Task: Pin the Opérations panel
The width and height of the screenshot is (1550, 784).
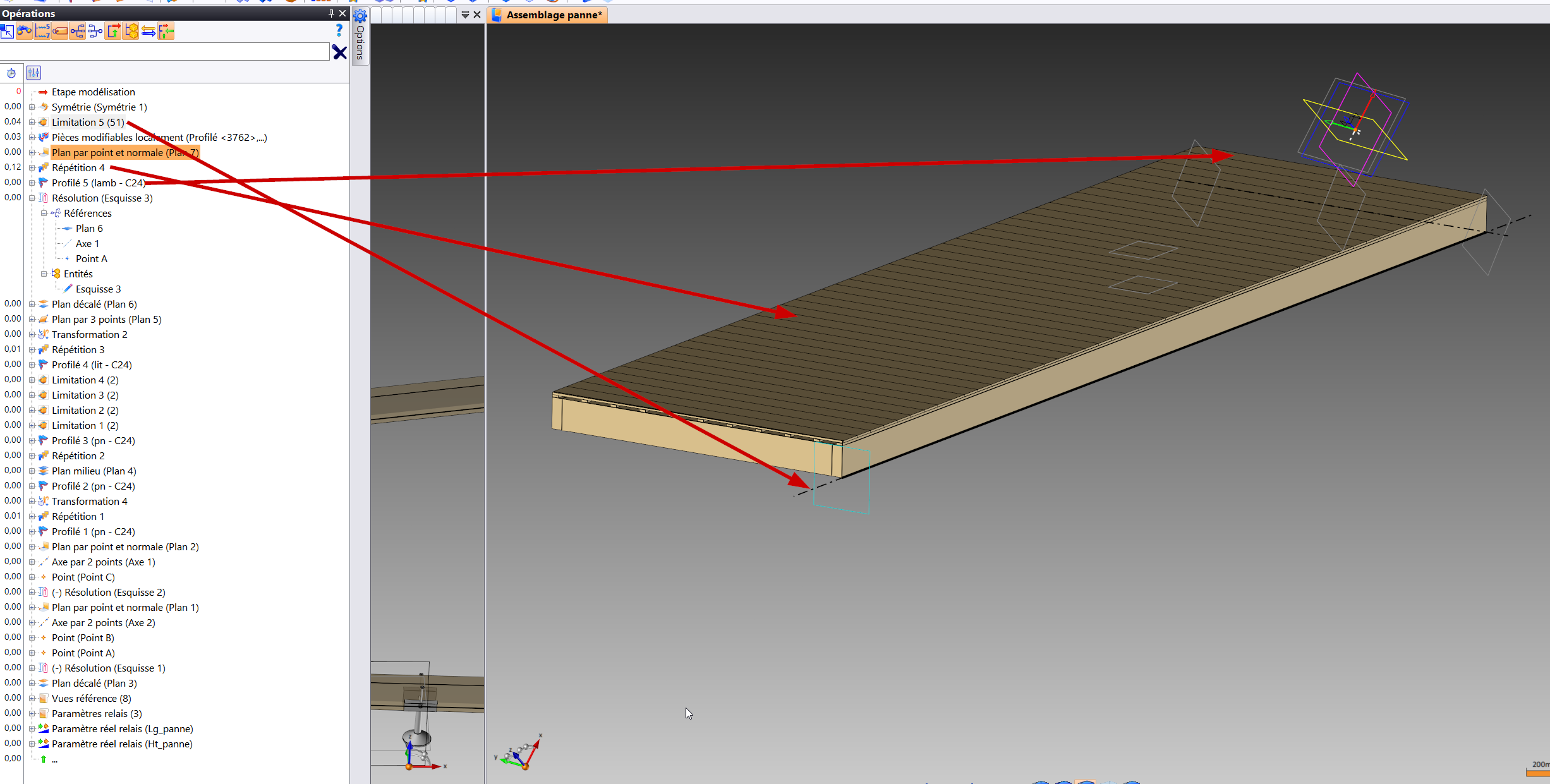Action: click(x=331, y=13)
